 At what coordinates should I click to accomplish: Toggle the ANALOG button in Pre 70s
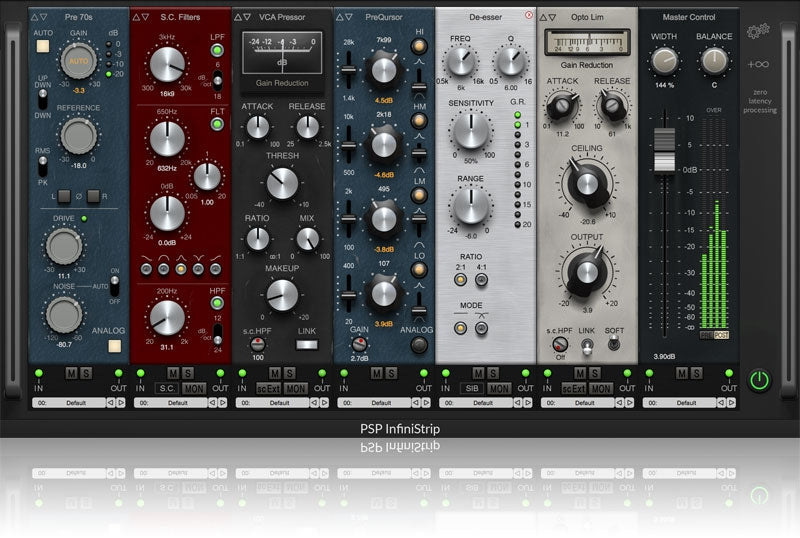[114, 346]
